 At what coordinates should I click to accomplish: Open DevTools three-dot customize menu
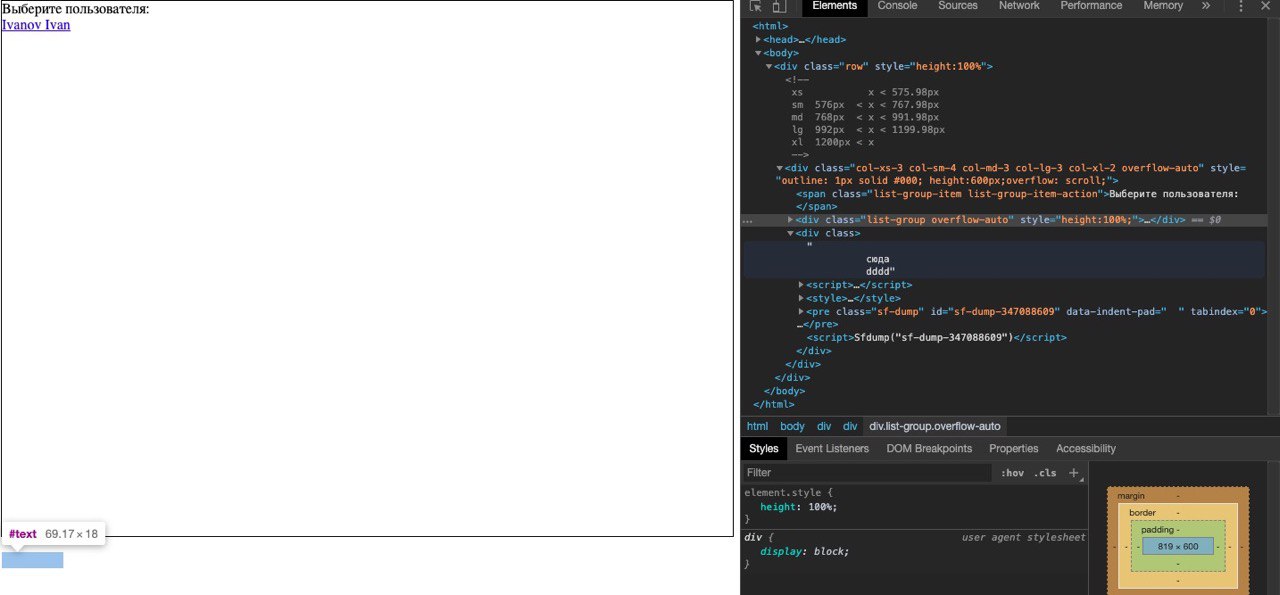(1241, 6)
